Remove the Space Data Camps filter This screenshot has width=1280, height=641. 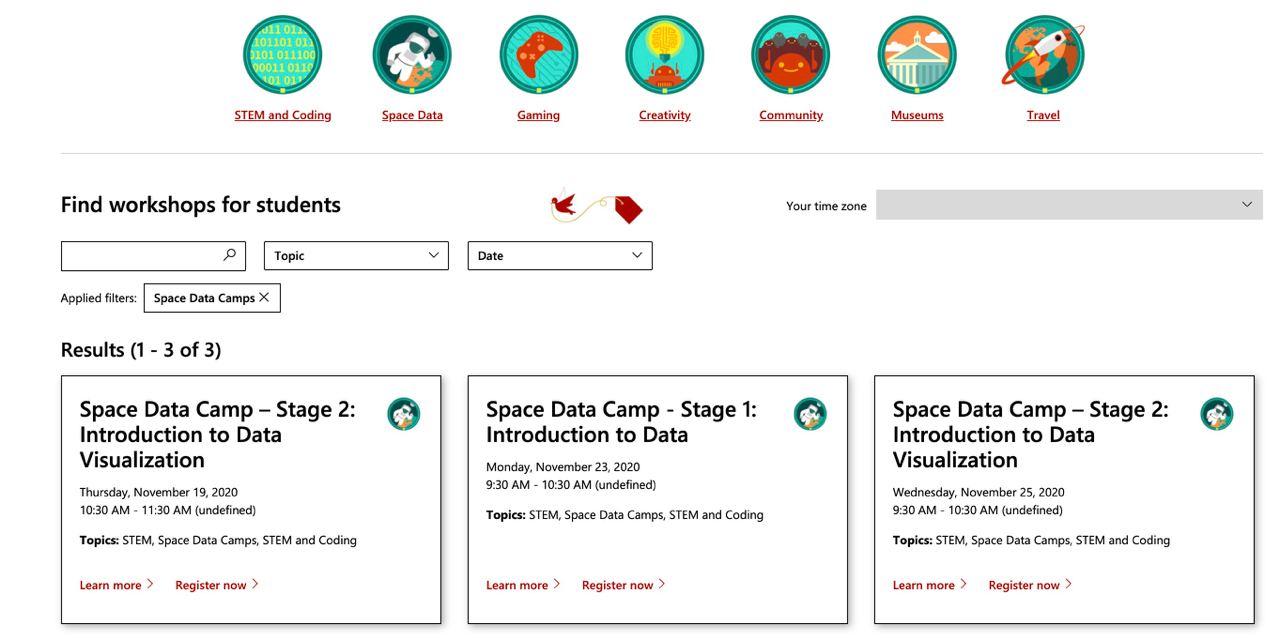tap(264, 297)
